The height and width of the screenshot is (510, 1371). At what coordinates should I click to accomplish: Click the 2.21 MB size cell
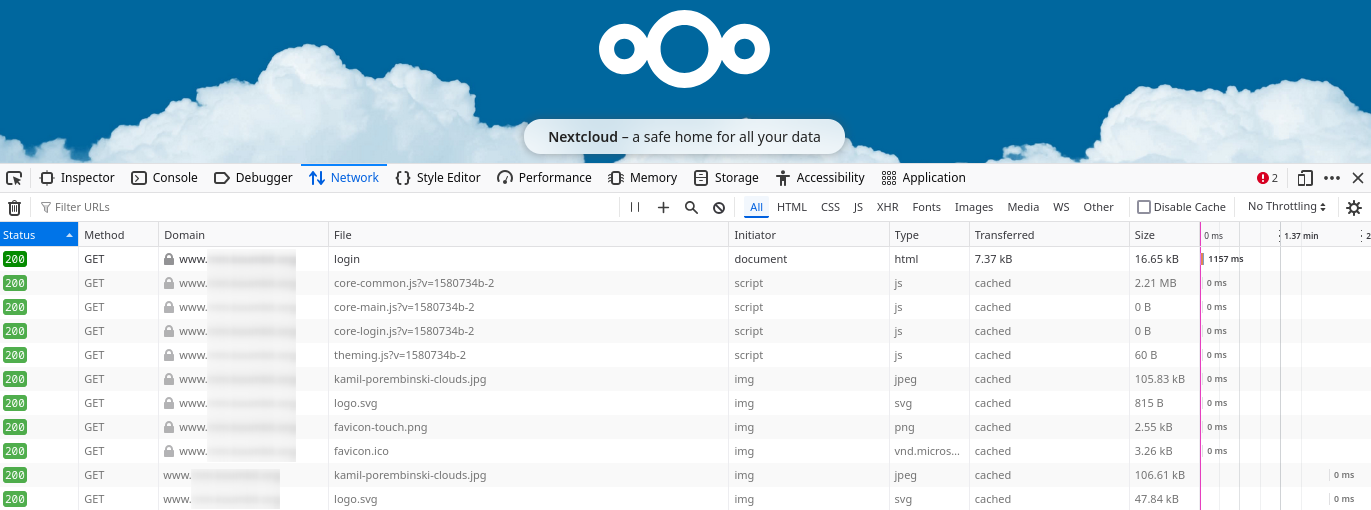pos(1164,283)
